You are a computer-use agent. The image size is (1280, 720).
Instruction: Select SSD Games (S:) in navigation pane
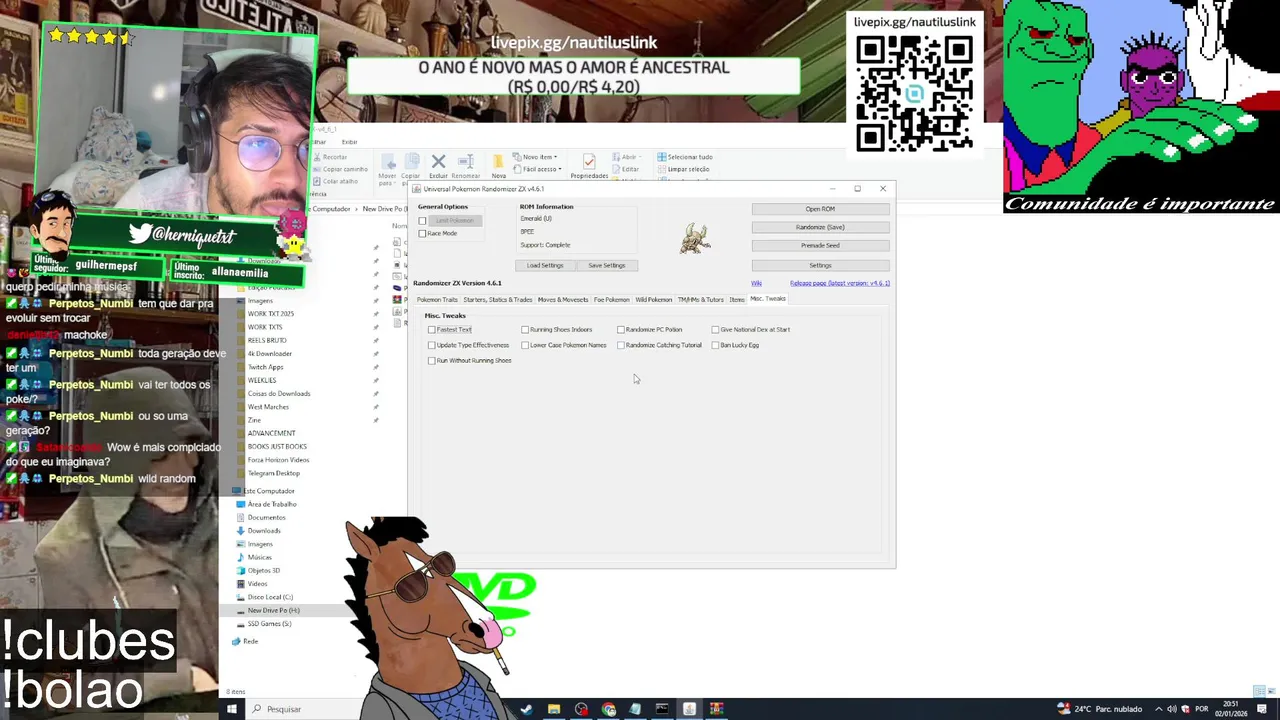(x=269, y=623)
